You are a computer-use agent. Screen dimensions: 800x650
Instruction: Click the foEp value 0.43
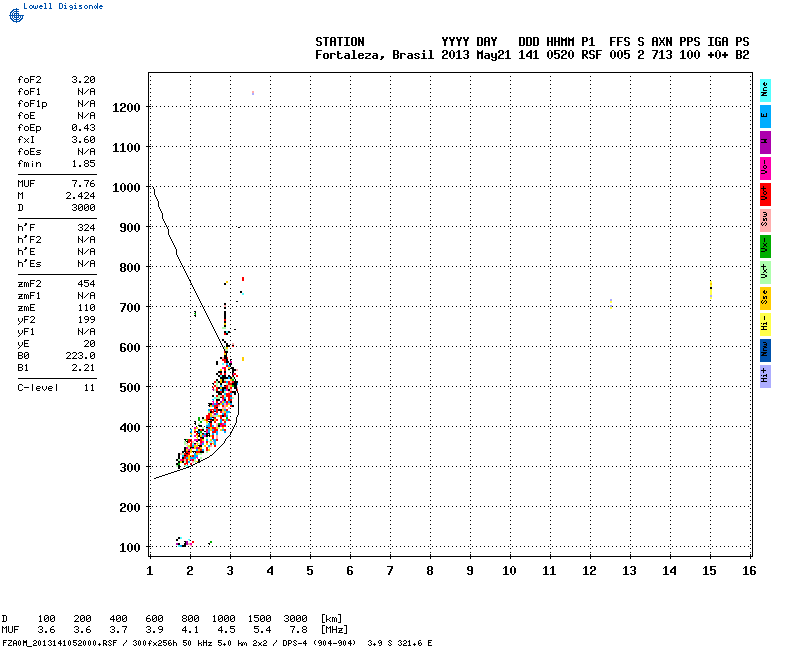[x=83, y=128]
